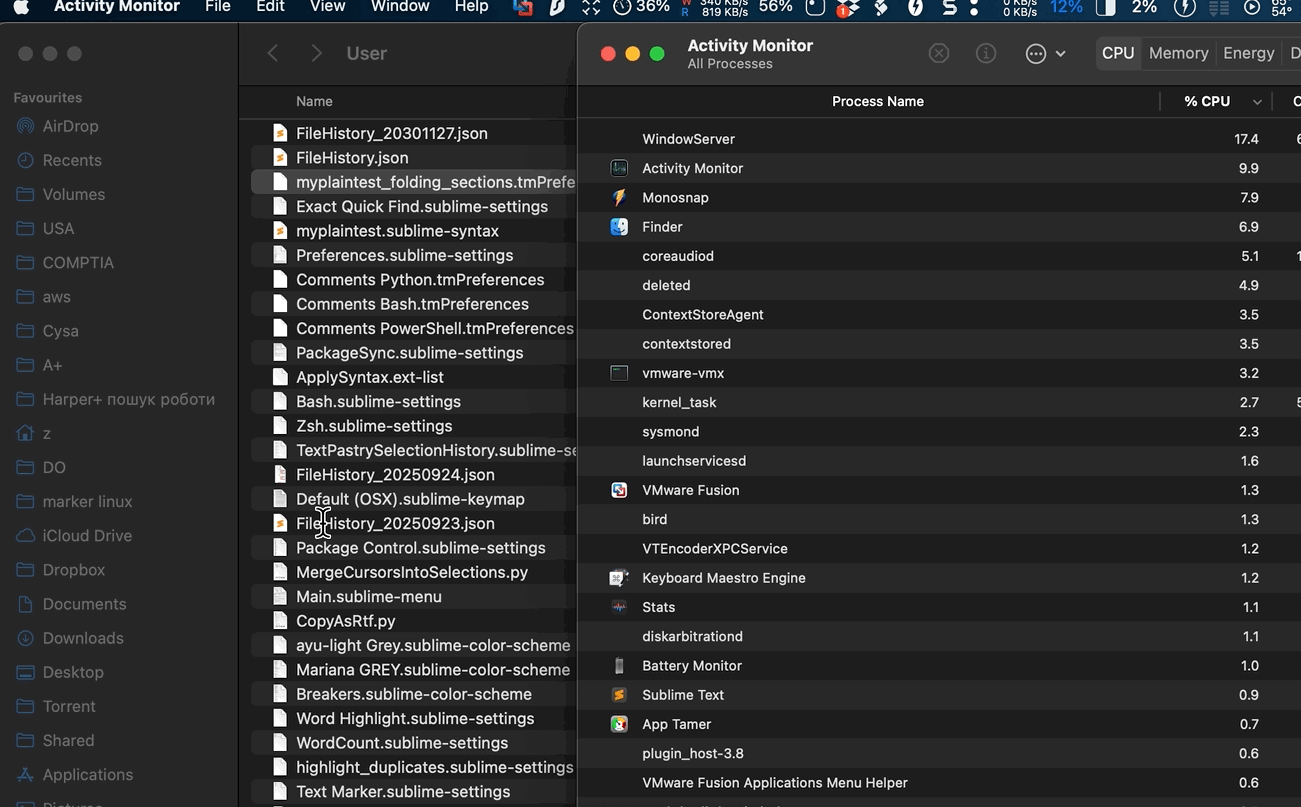Open AirDrop in Finder sidebar
1301x807 pixels.
pyautogui.click(x=70, y=126)
